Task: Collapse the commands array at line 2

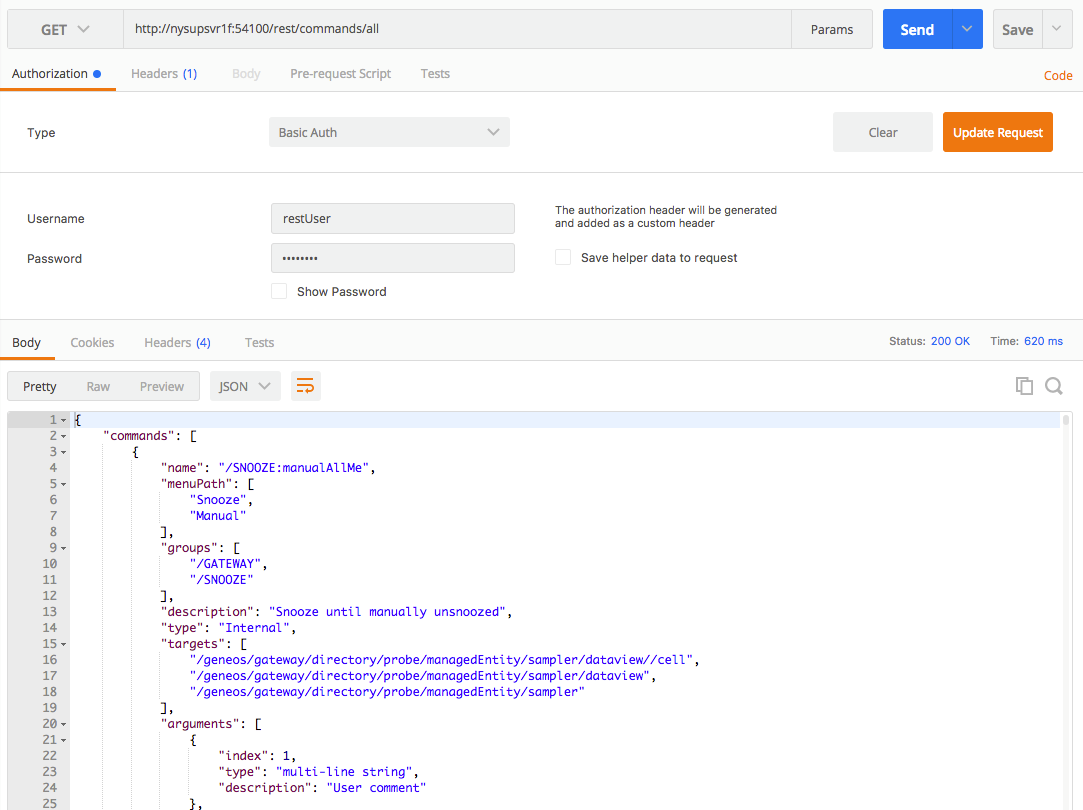Action: point(63,436)
